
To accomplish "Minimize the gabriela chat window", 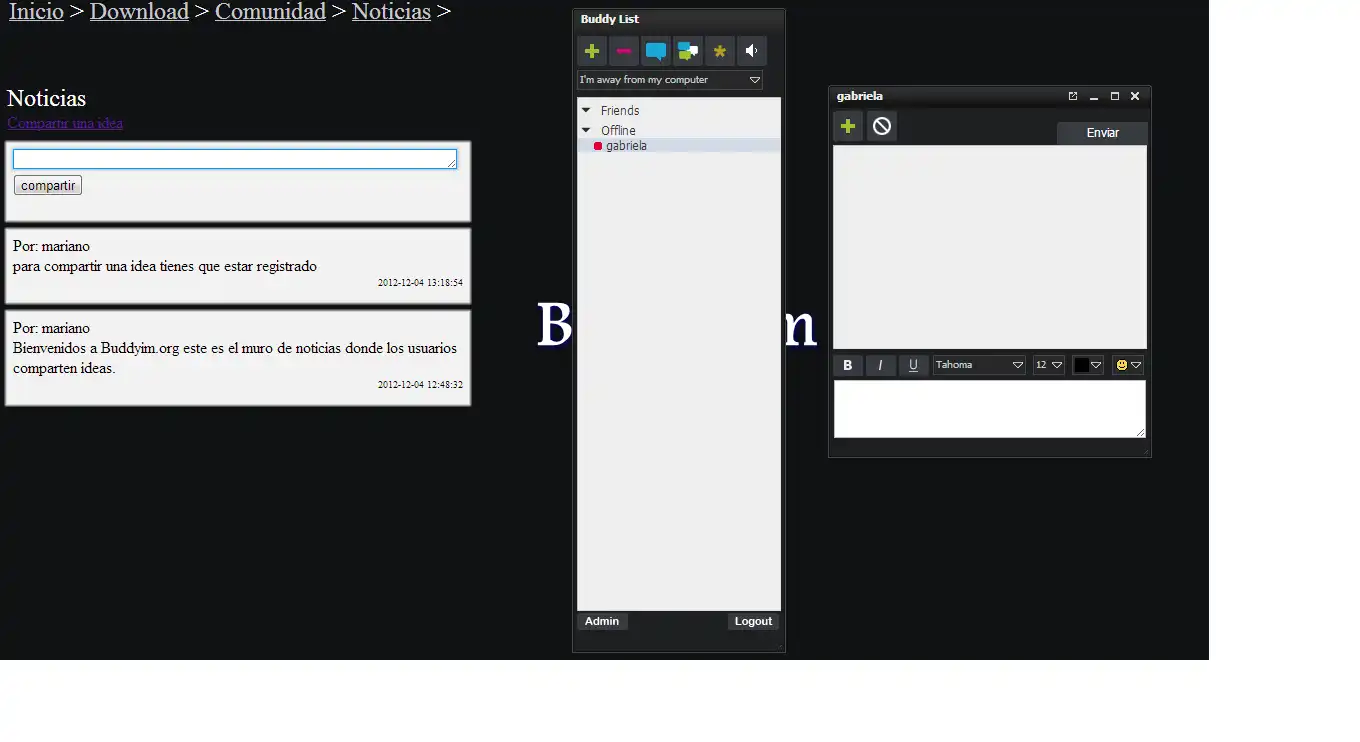I will [1094, 97].
